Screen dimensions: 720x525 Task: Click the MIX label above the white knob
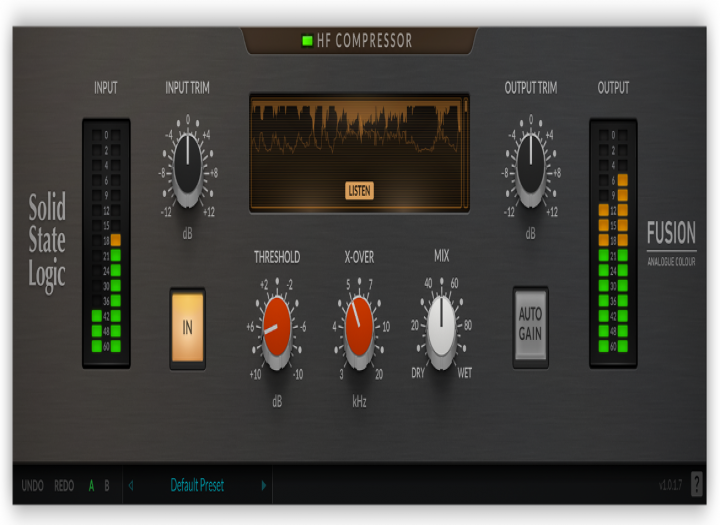click(441, 256)
